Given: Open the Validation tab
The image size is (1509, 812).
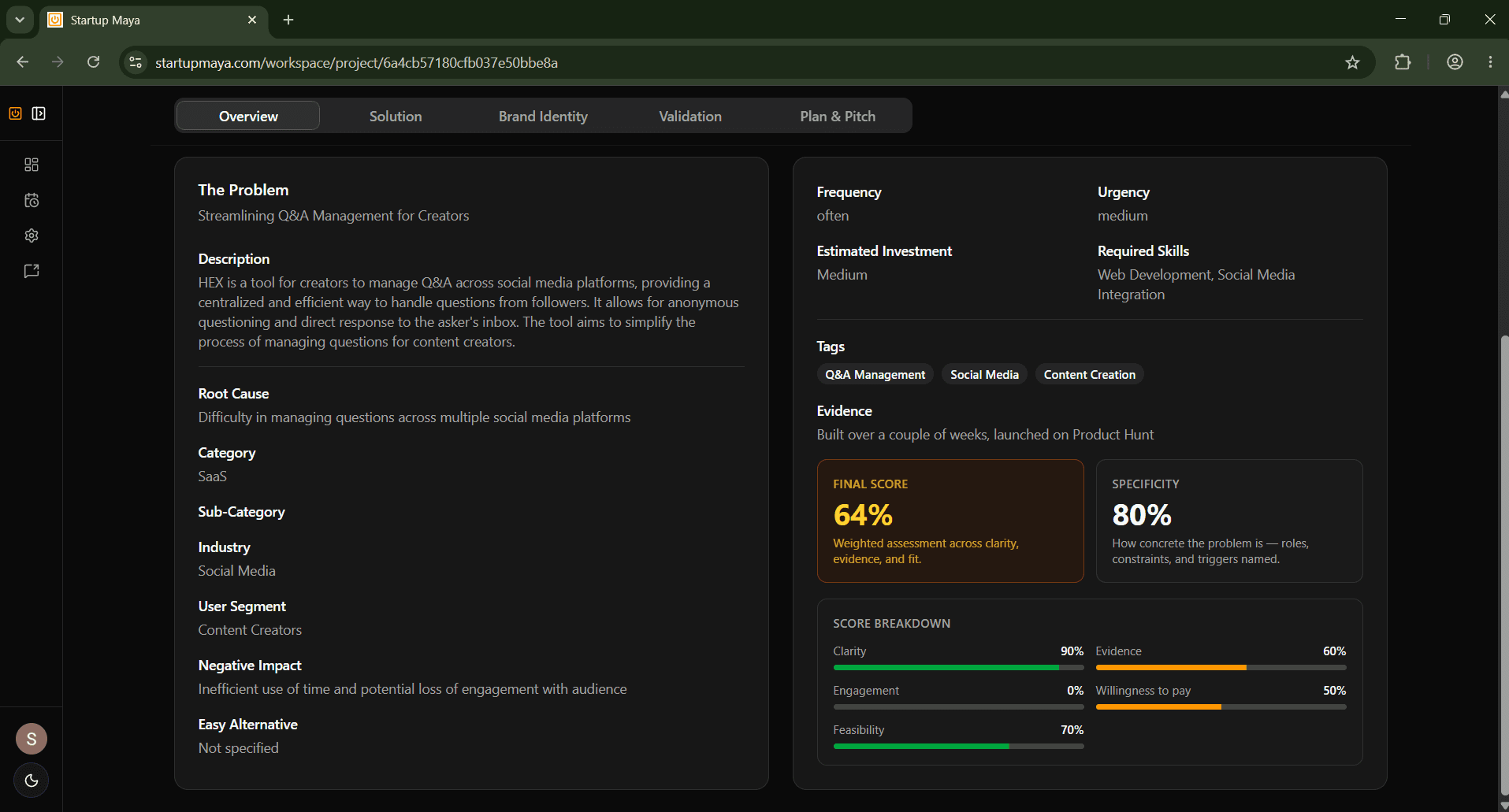Looking at the screenshot, I should [690, 116].
